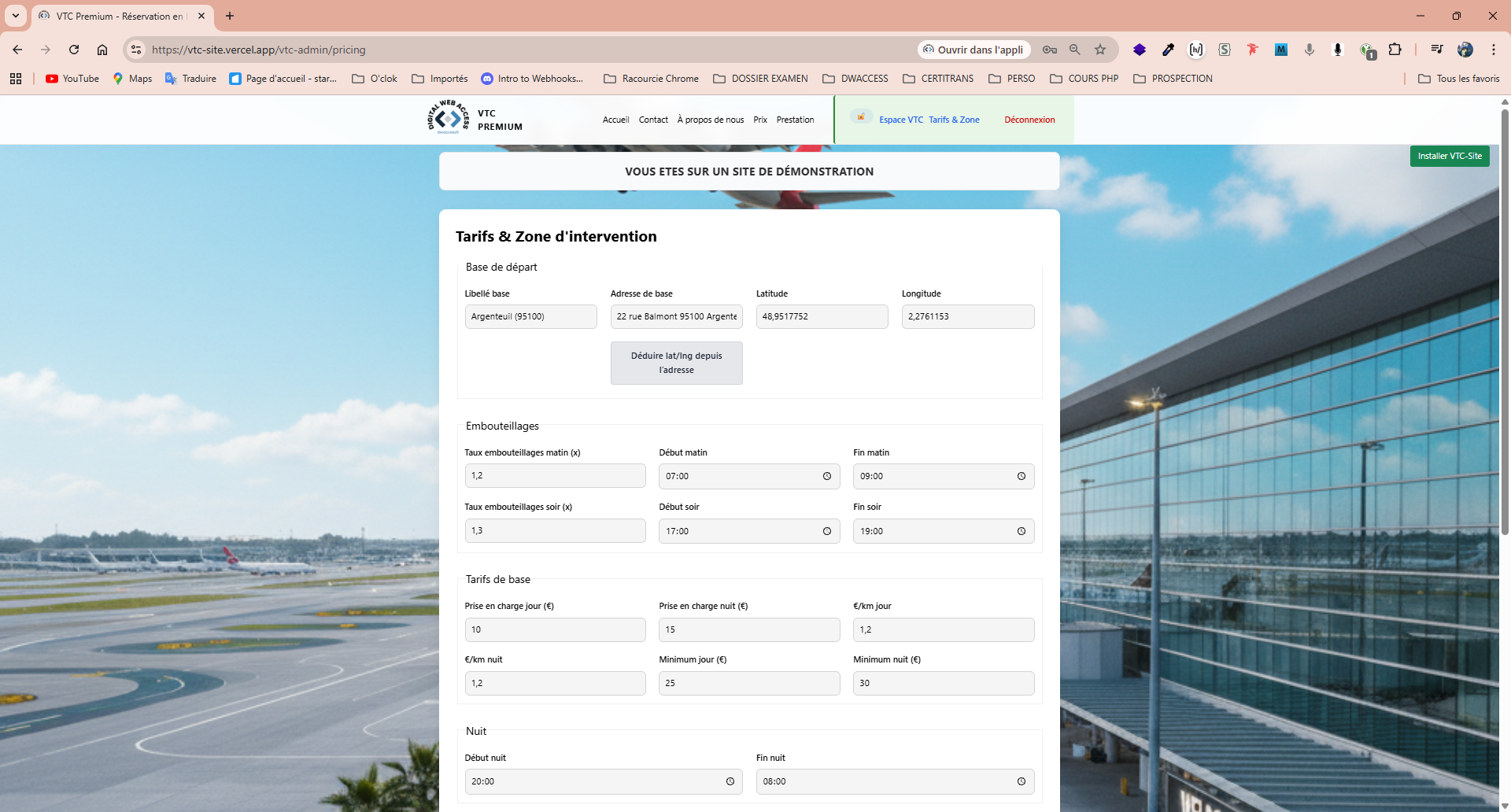Click the zoom magnifier icon in address bar

(x=1075, y=50)
